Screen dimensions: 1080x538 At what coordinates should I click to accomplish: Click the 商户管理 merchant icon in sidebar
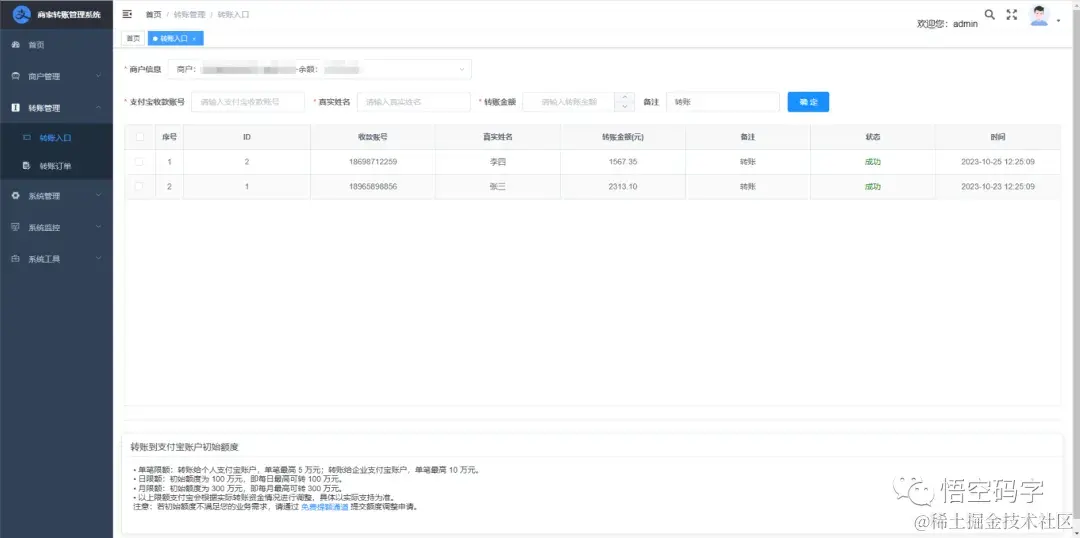point(15,76)
